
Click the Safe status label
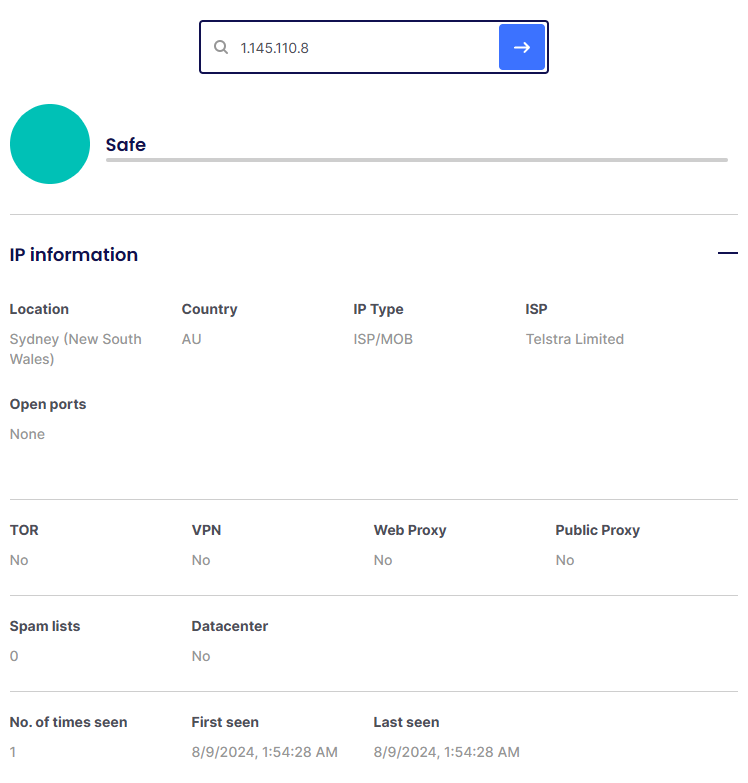126,145
